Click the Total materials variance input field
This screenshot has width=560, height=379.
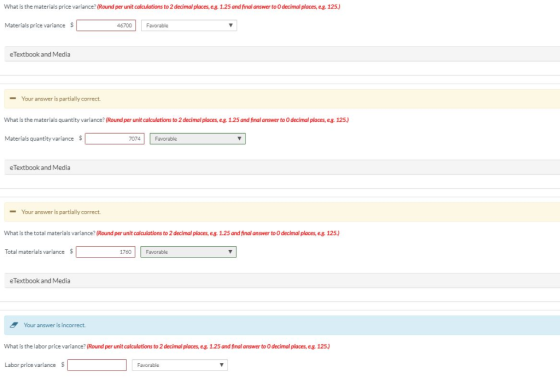click(106, 252)
